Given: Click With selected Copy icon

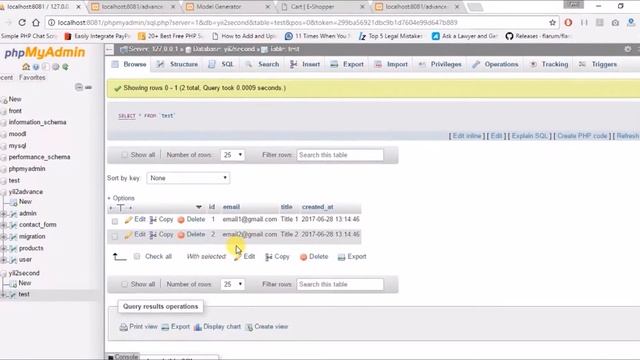Looking at the screenshot, I should 269,257.
